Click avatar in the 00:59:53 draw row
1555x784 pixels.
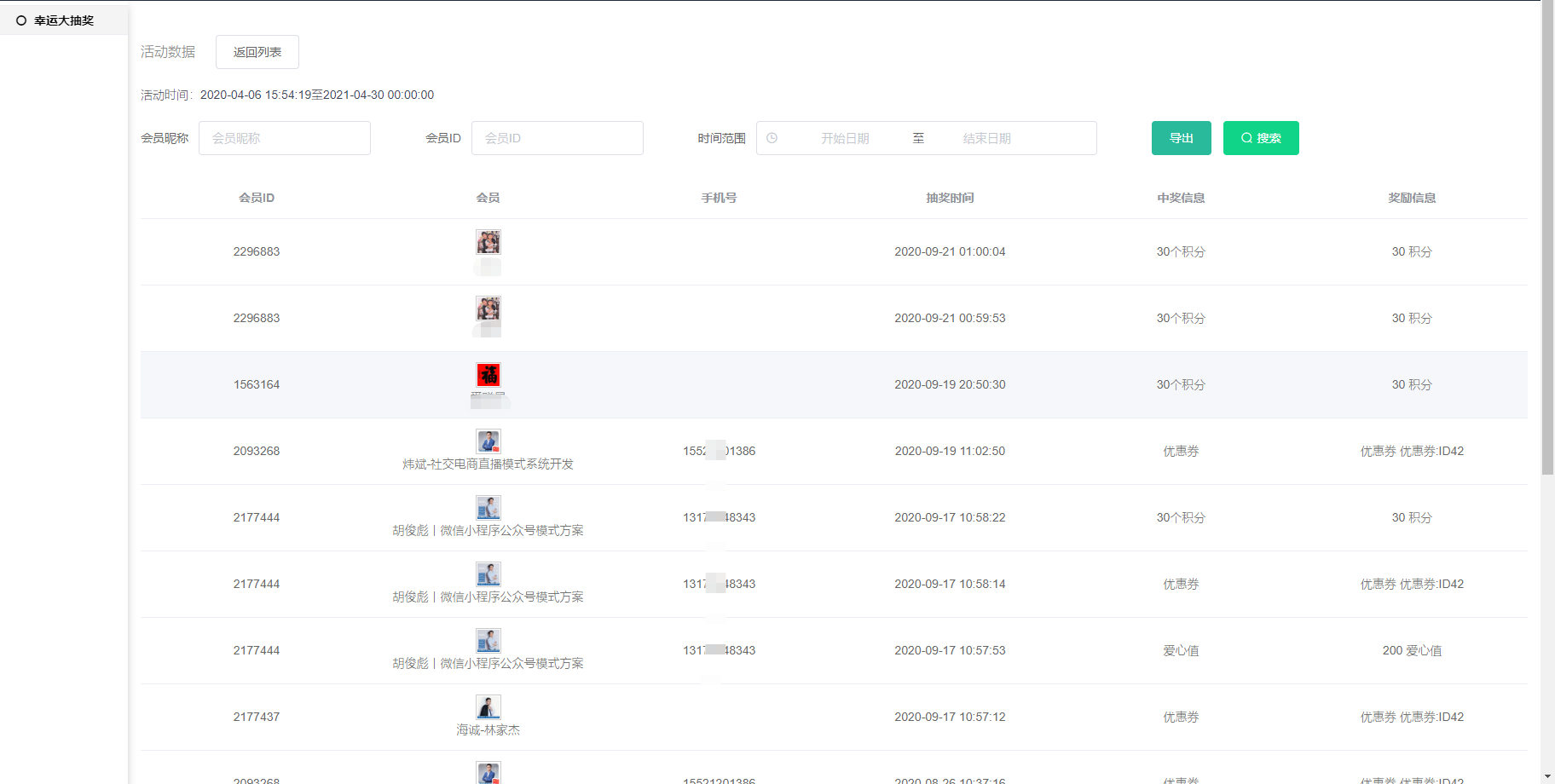click(x=488, y=308)
